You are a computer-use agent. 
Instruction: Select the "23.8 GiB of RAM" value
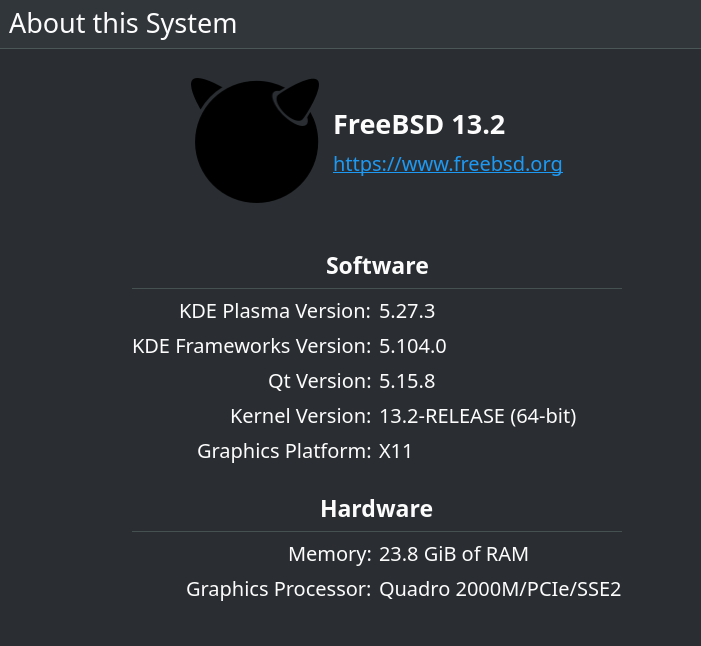tap(454, 554)
